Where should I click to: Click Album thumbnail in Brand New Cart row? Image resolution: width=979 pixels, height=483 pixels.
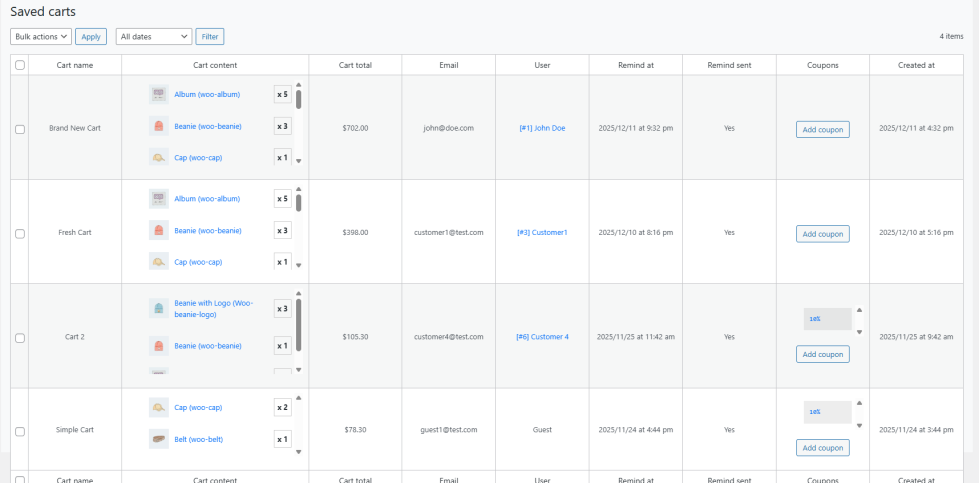(159, 94)
